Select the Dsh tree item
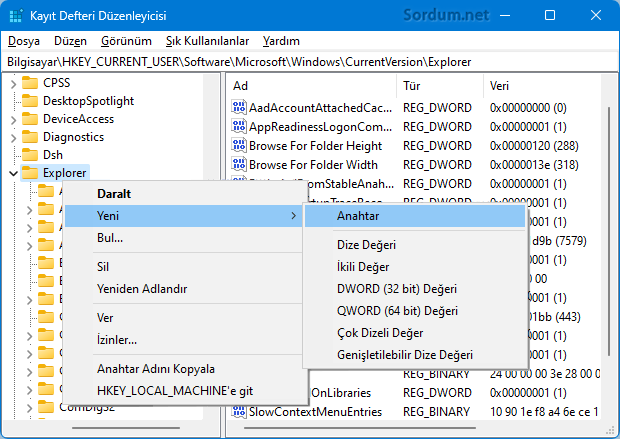Image resolution: width=620 pixels, height=439 pixels. [x=53, y=155]
